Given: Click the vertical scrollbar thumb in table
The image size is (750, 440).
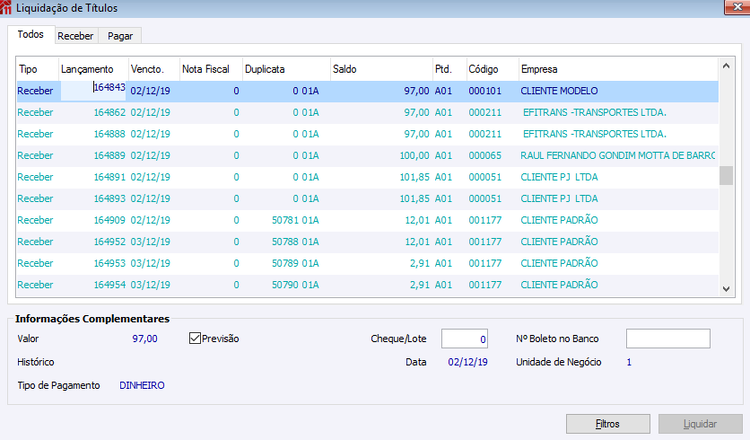Looking at the screenshot, I should (726, 176).
